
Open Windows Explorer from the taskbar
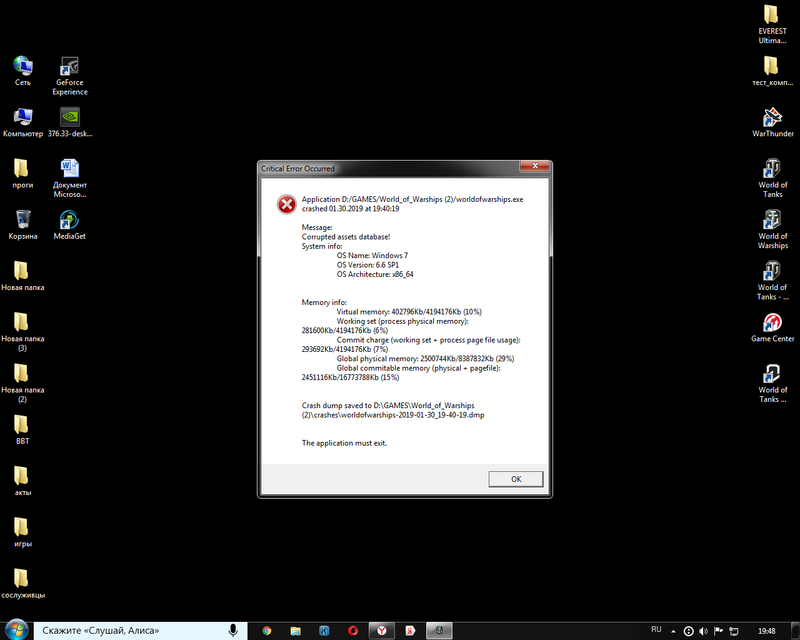pyautogui.click(x=295, y=631)
